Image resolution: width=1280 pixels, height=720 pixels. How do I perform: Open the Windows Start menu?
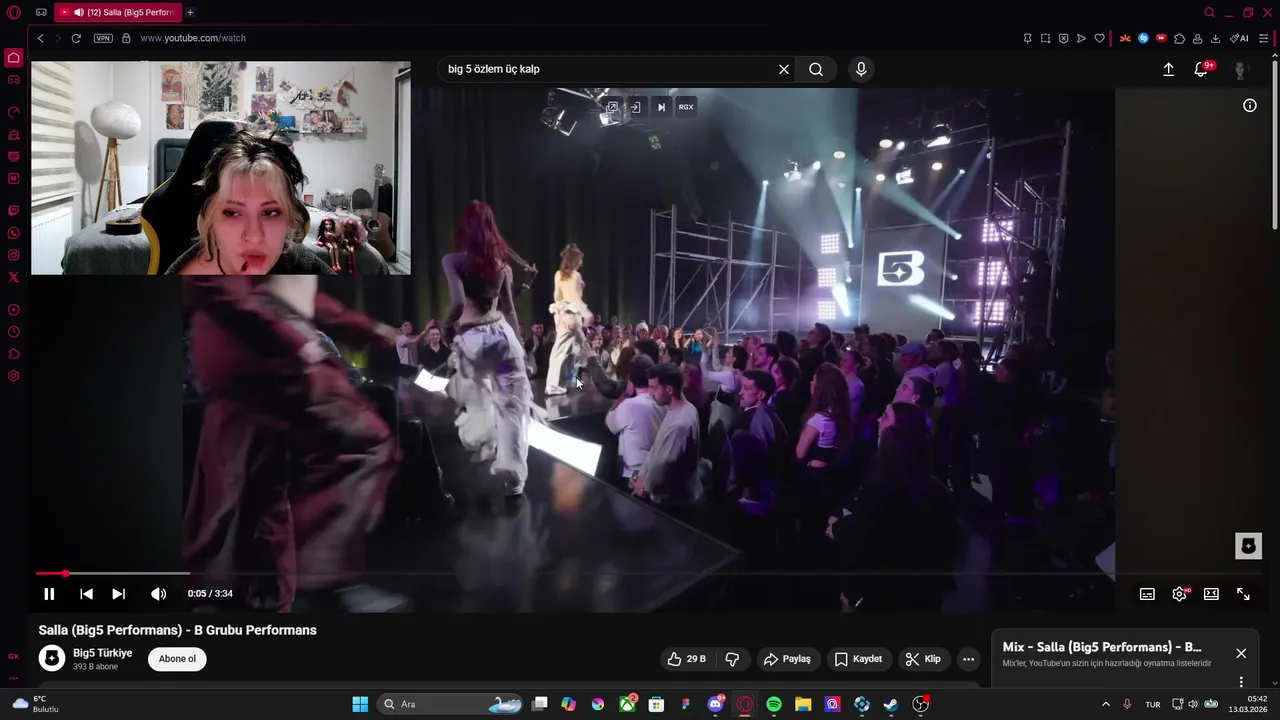click(x=360, y=704)
